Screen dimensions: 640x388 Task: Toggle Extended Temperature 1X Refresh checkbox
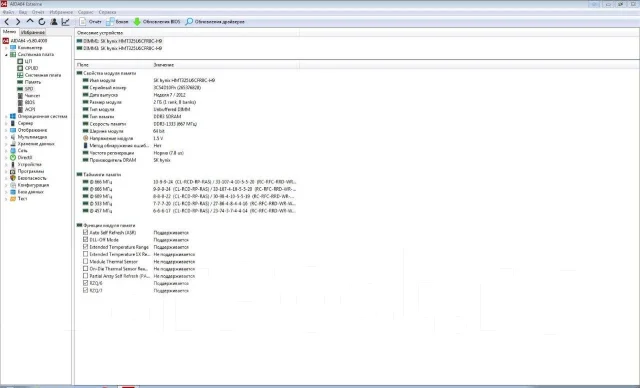pyautogui.click(x=85, y=254)
